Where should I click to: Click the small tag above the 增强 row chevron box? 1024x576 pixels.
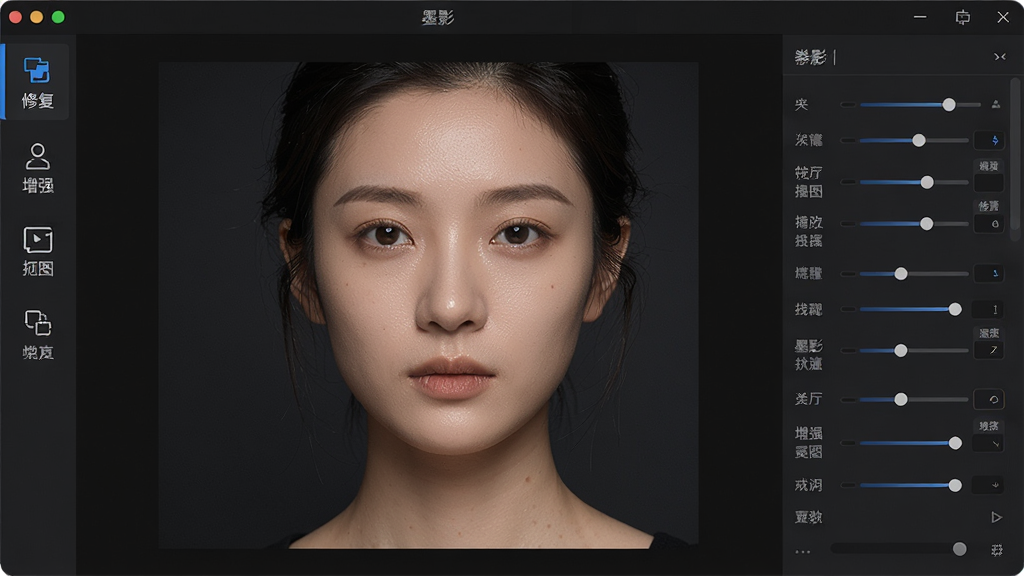(x=989, y=426)
